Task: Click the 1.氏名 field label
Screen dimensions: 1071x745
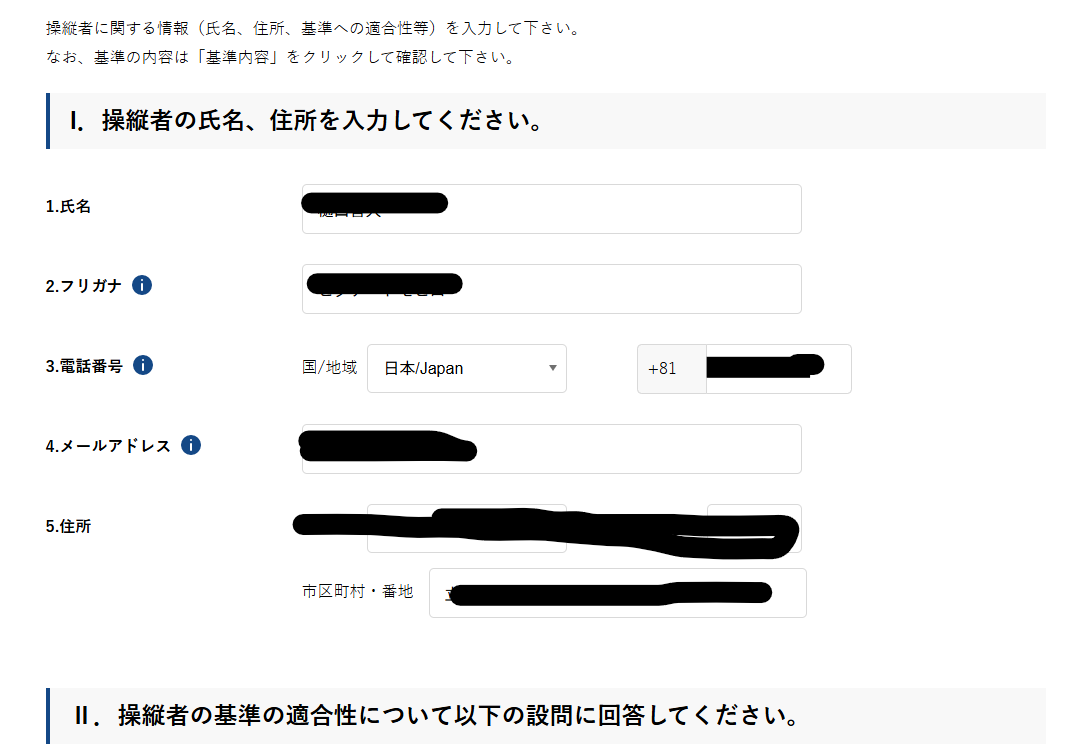Action: point(68,207)
